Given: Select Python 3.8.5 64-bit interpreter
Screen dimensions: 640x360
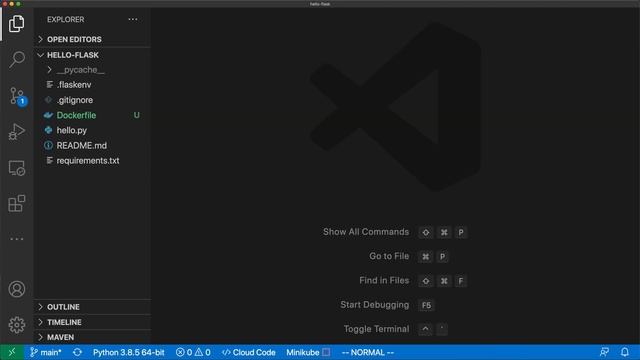Looking at the screenshot, I should click(129, 352).
